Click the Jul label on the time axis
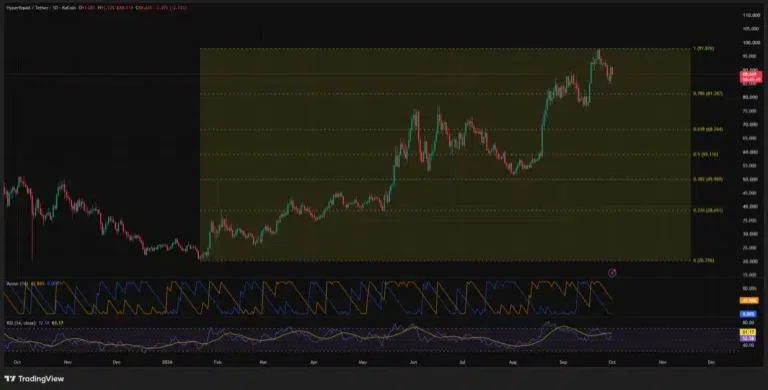The image size is (768, 390). (x=462, y=363)
